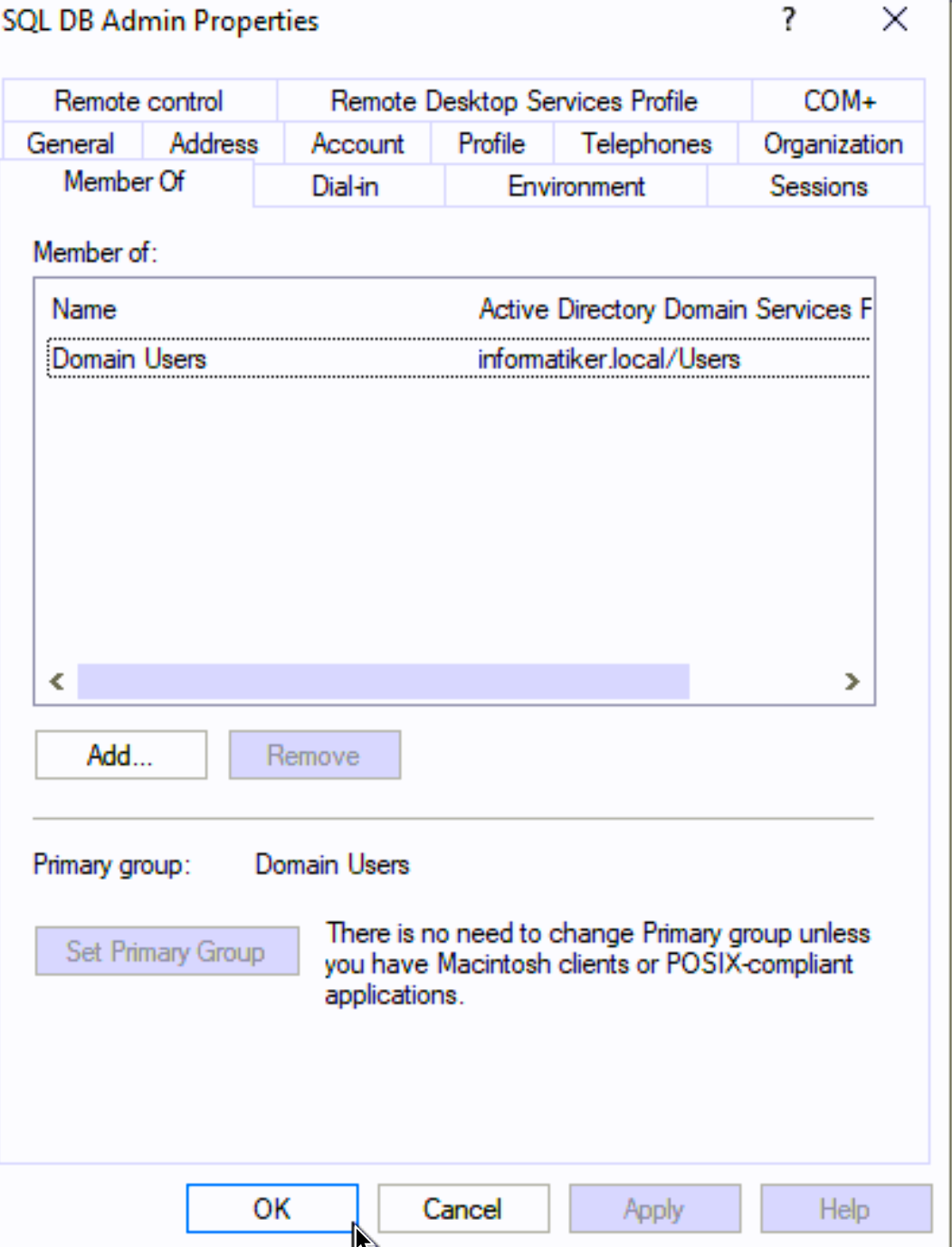The image size is (952, 1247).
Task: Open the Telephones tab
Action: coord(646,143)
